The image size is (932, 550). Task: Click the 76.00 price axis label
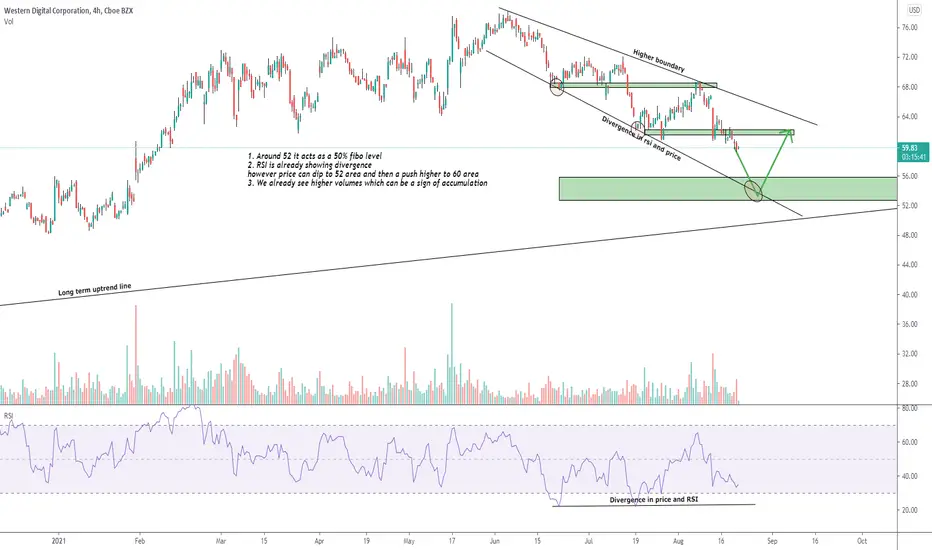point(909,27)
